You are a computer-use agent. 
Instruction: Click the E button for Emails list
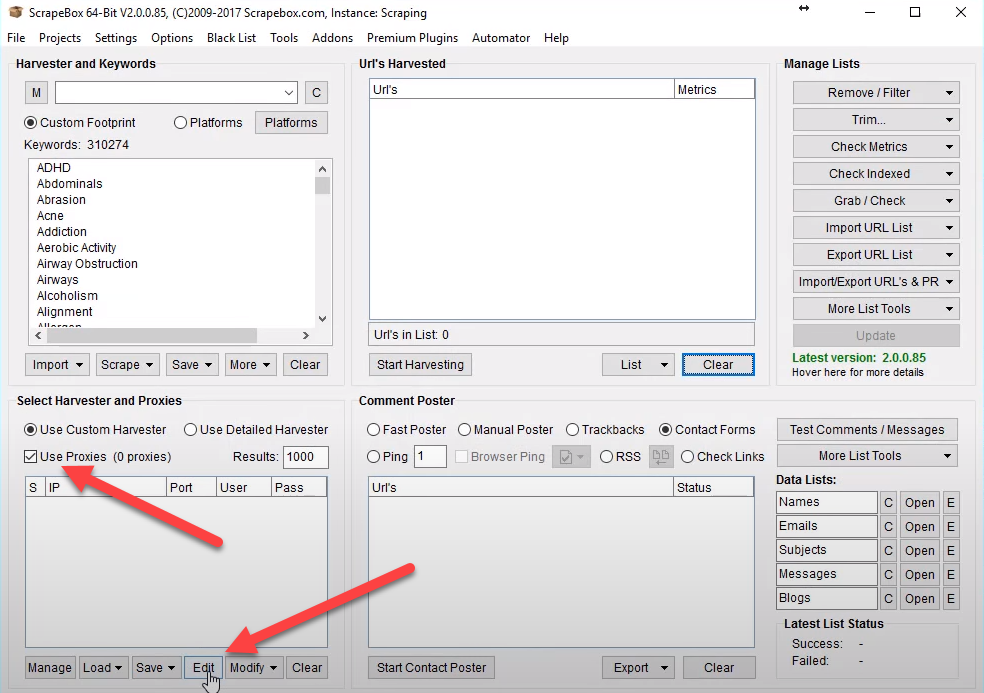point(950,527)
